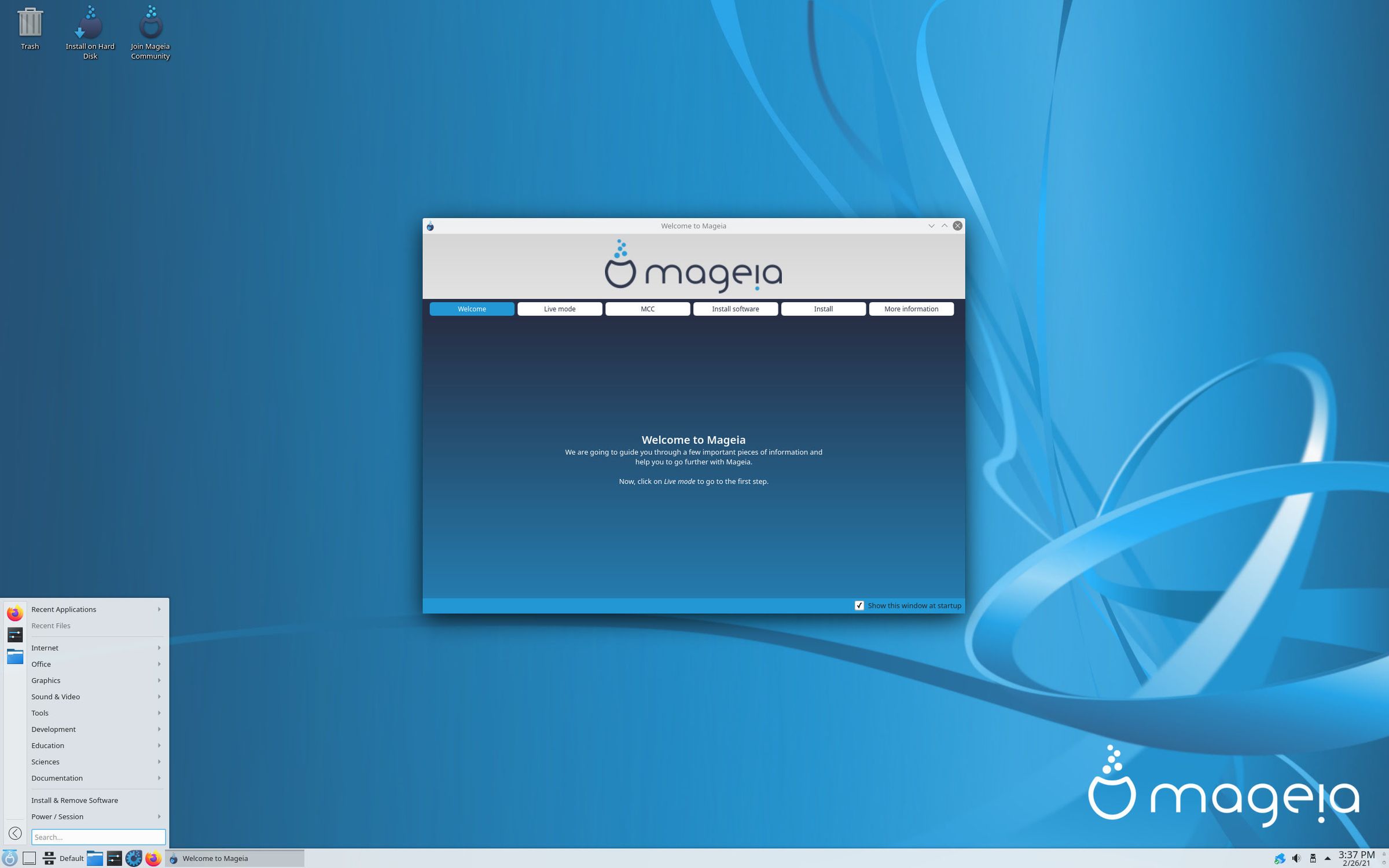Click the network status tray icon

[1280, 859]
